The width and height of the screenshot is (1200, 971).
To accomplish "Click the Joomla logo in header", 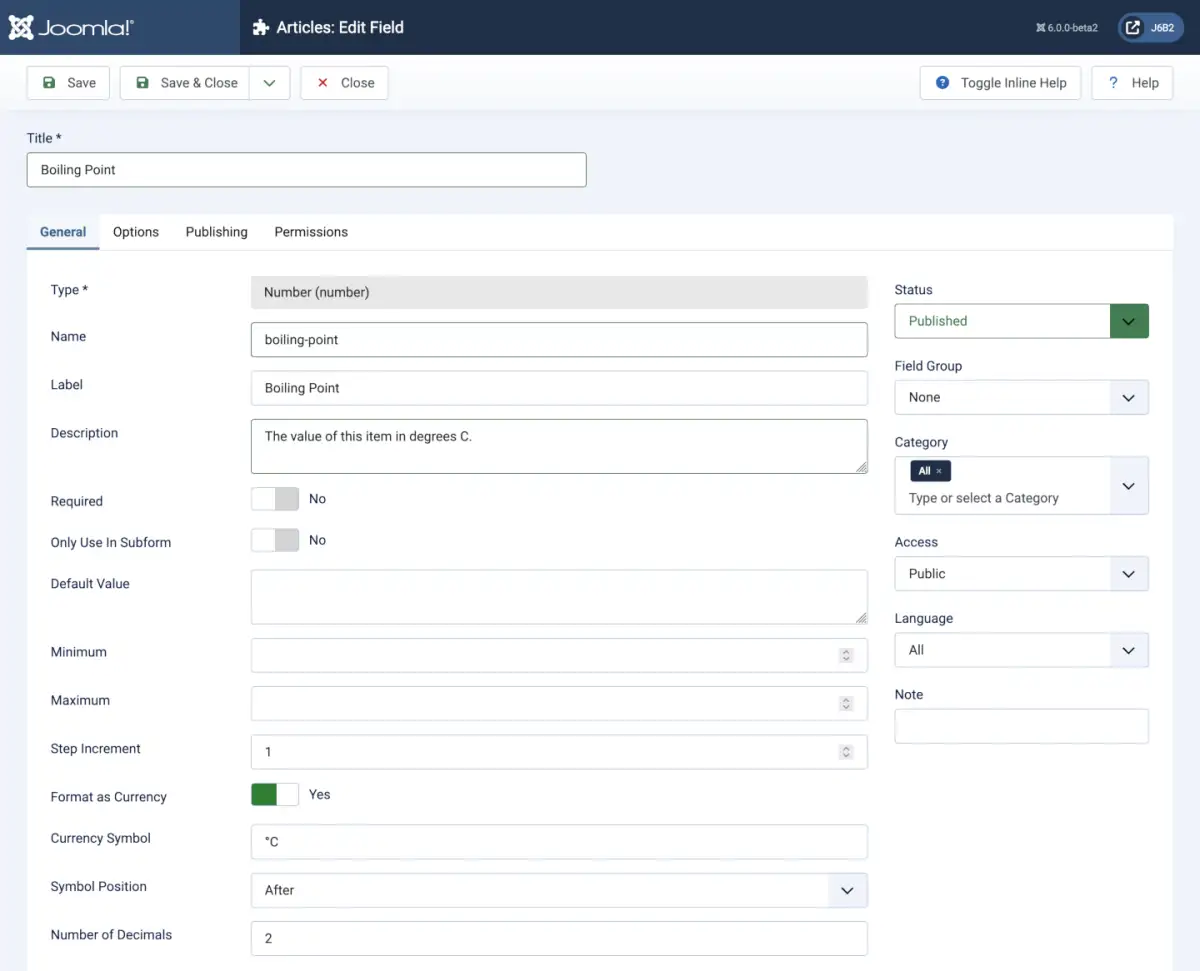I will click(x=71, y=27).
